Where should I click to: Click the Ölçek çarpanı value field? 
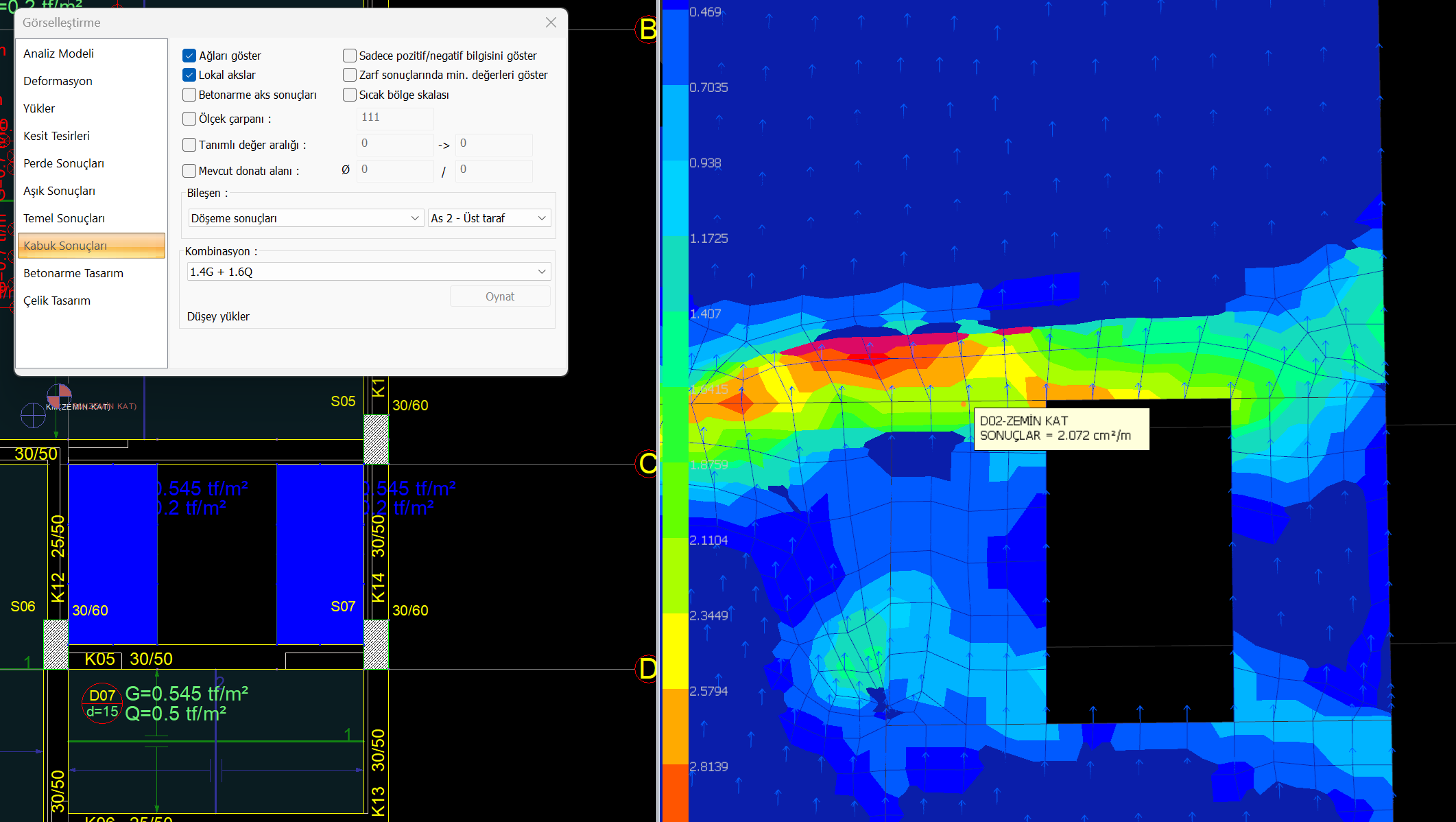394,118
